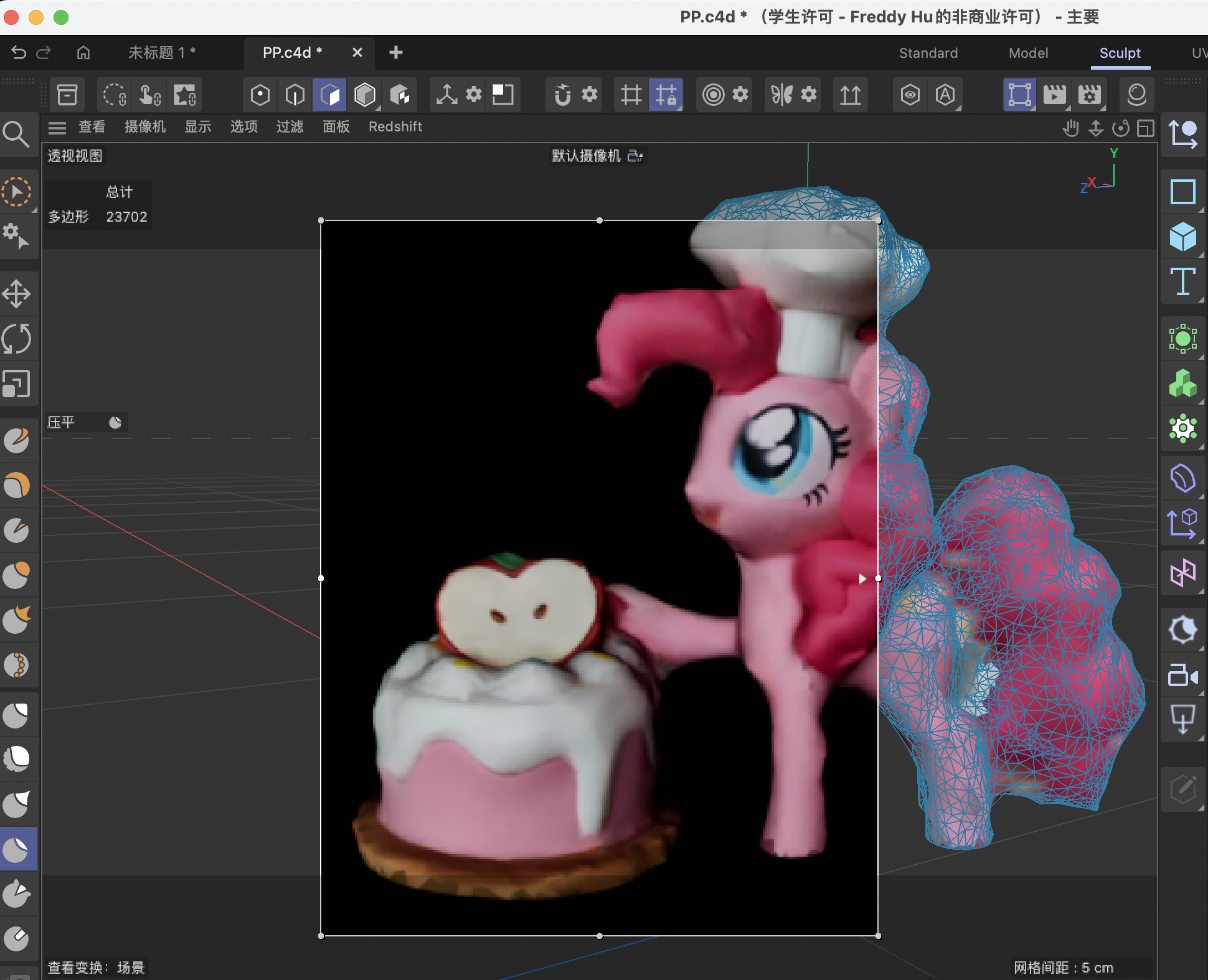Toggle the highlighted polygon shading mode icon
This screenshot has width=1208, height=980.
(x=329, y=95)
